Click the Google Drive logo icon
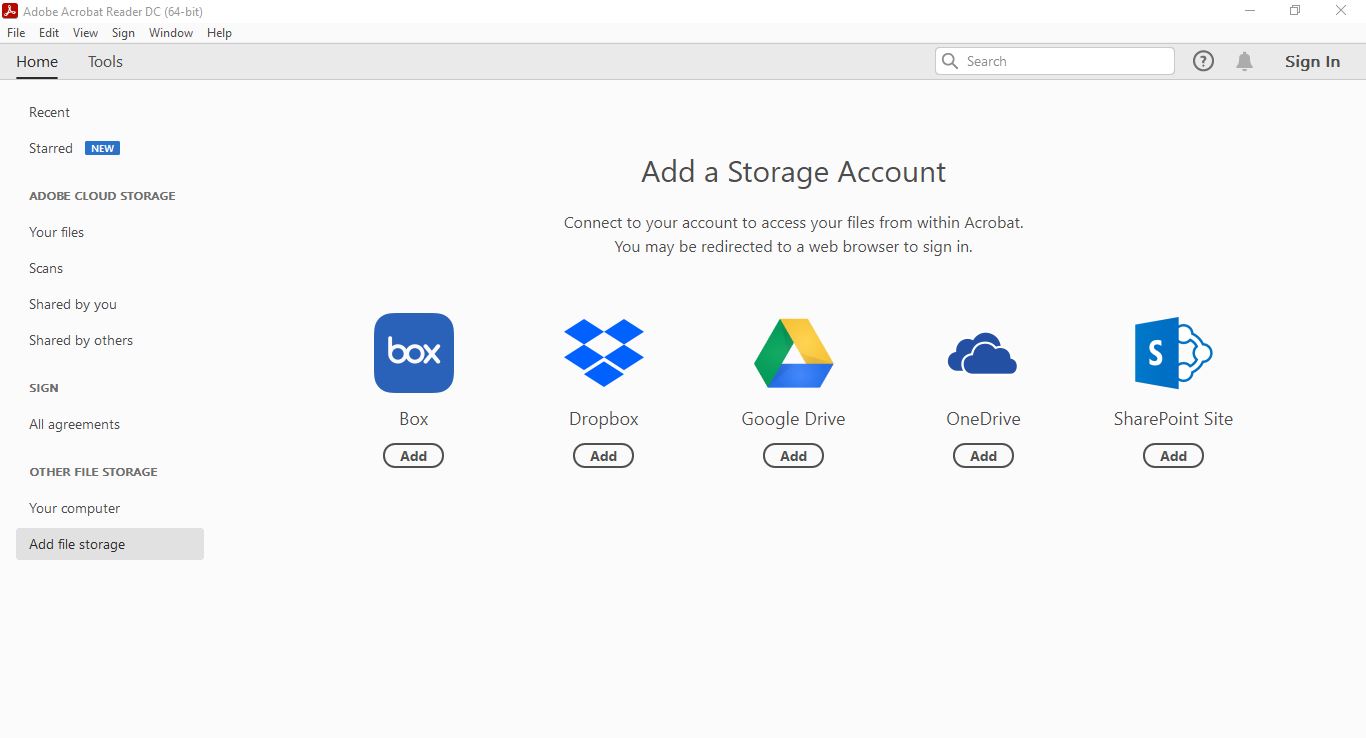The image size is (1366, 738). [x=794, y=353]
